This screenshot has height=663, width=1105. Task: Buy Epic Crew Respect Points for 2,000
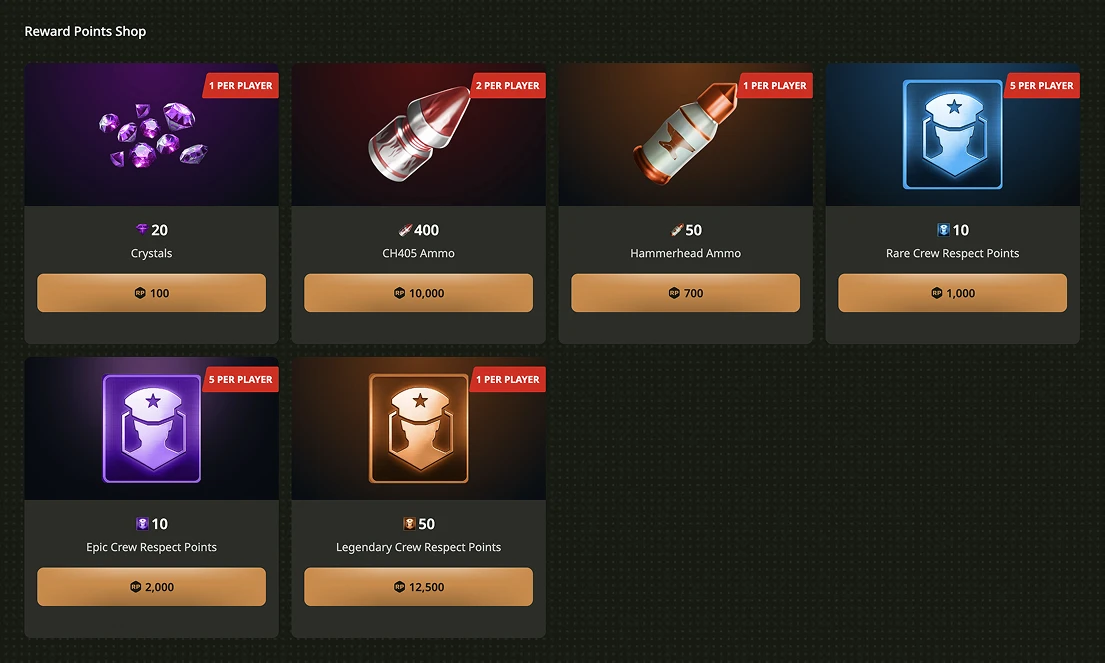click(152, 587)
